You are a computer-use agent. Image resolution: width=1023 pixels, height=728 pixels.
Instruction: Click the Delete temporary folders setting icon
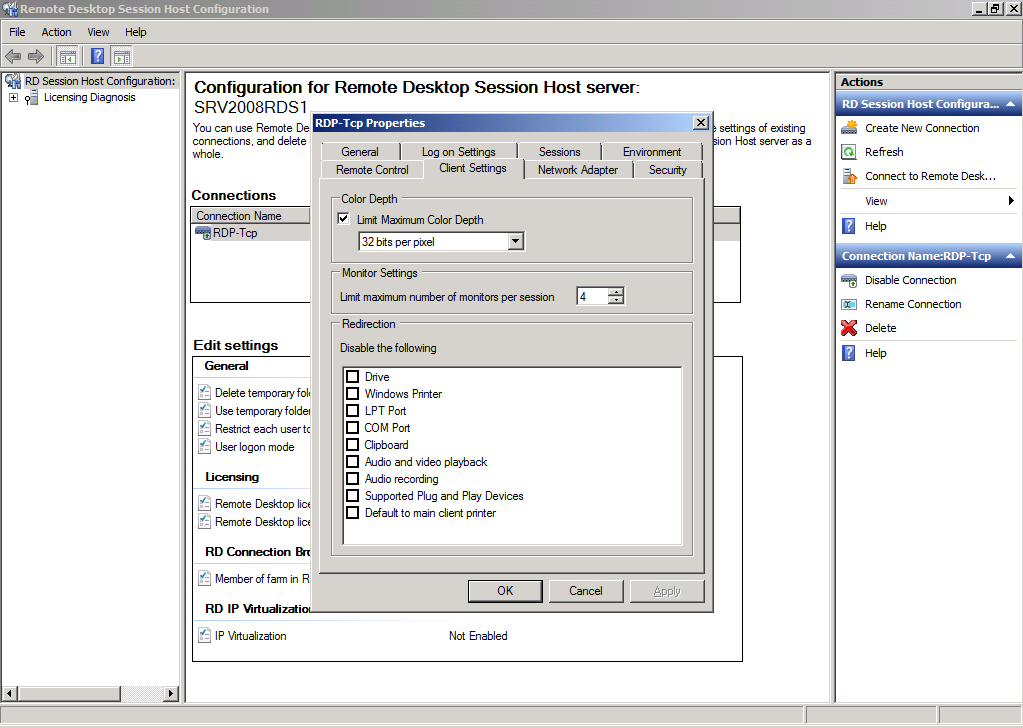pyautogui.click(x=204, y=392)
